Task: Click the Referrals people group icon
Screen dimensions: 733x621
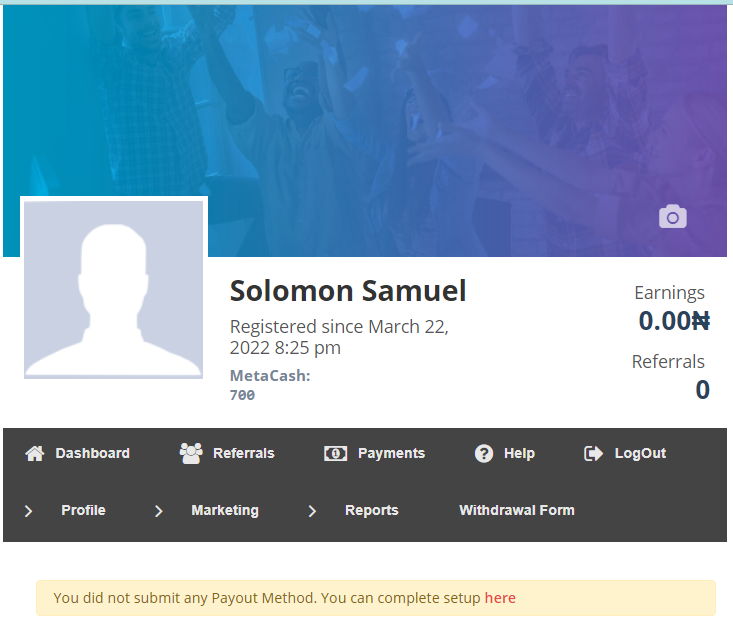Action: 191,453
